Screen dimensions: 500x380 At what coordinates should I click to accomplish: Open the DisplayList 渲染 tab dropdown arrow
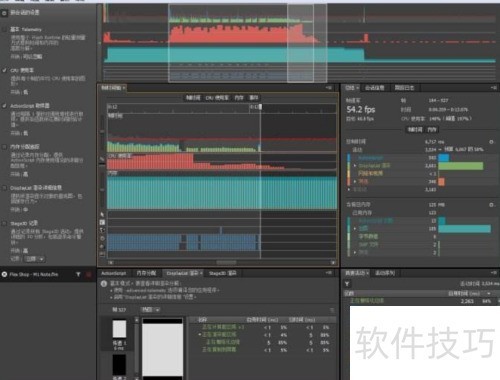(x=201, y=274)
